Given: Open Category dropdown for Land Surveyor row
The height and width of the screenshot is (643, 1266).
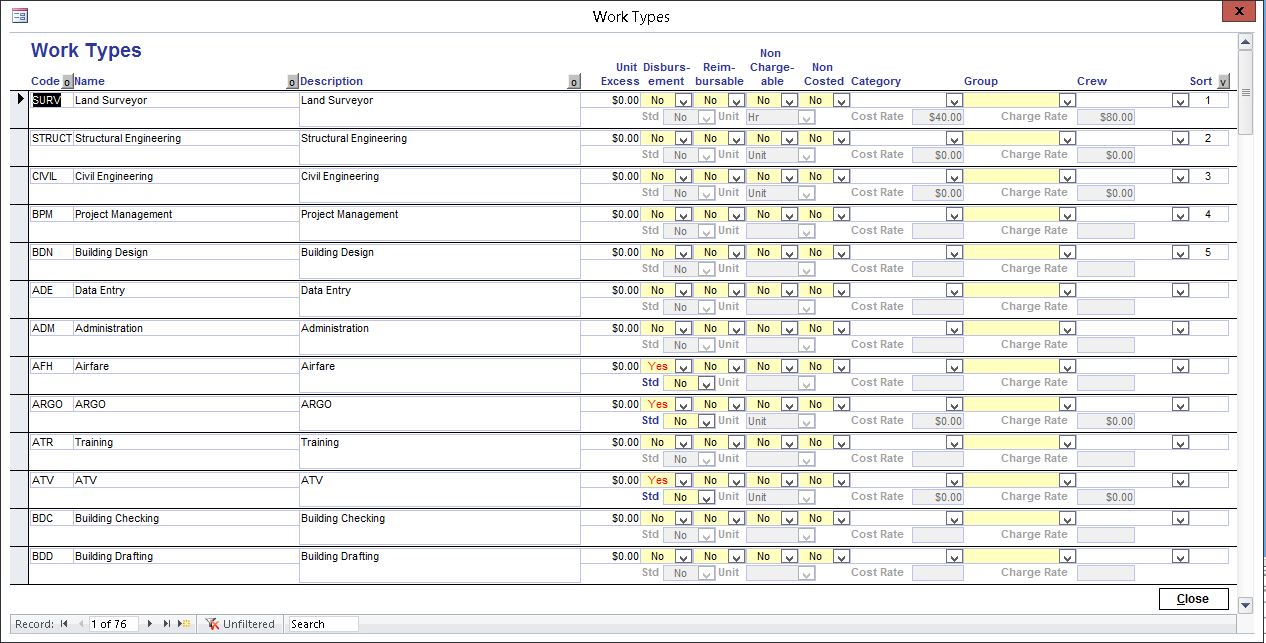Looking at the screenshot, I should click(954, 101).
